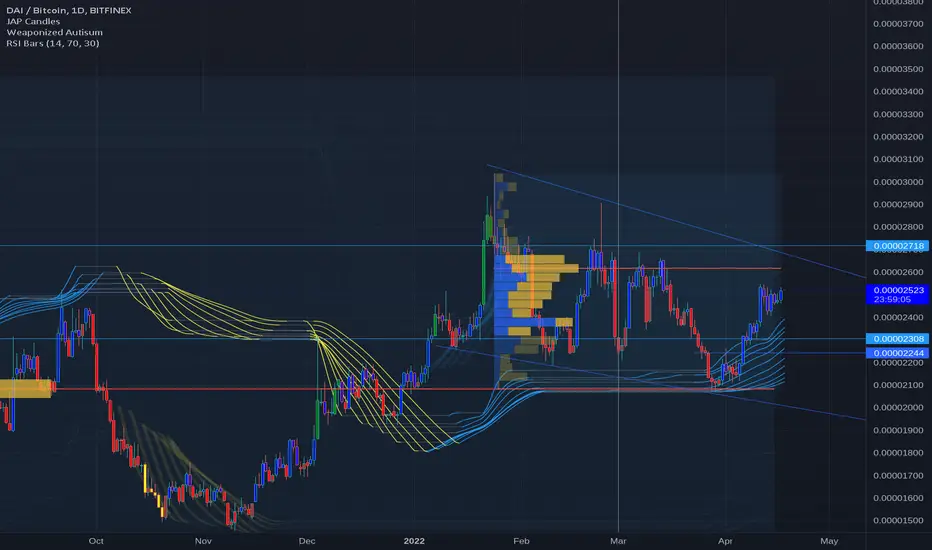Viewport: 932px width, 550px height.
Task: Click the 0.00003300 price scale value
Action: click(x=898, y=114)
